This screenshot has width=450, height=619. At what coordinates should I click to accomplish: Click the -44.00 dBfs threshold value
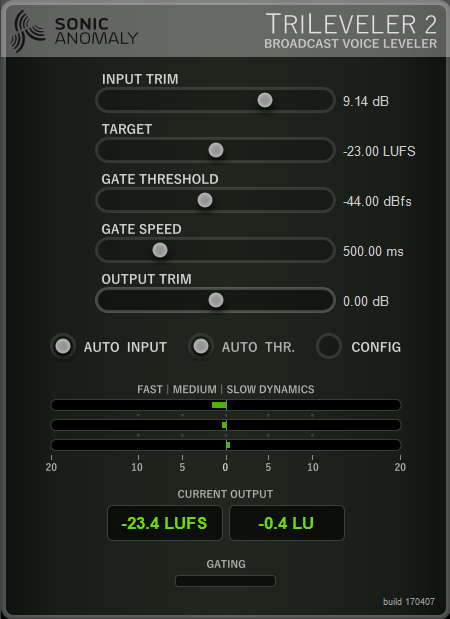pos(377,201)
